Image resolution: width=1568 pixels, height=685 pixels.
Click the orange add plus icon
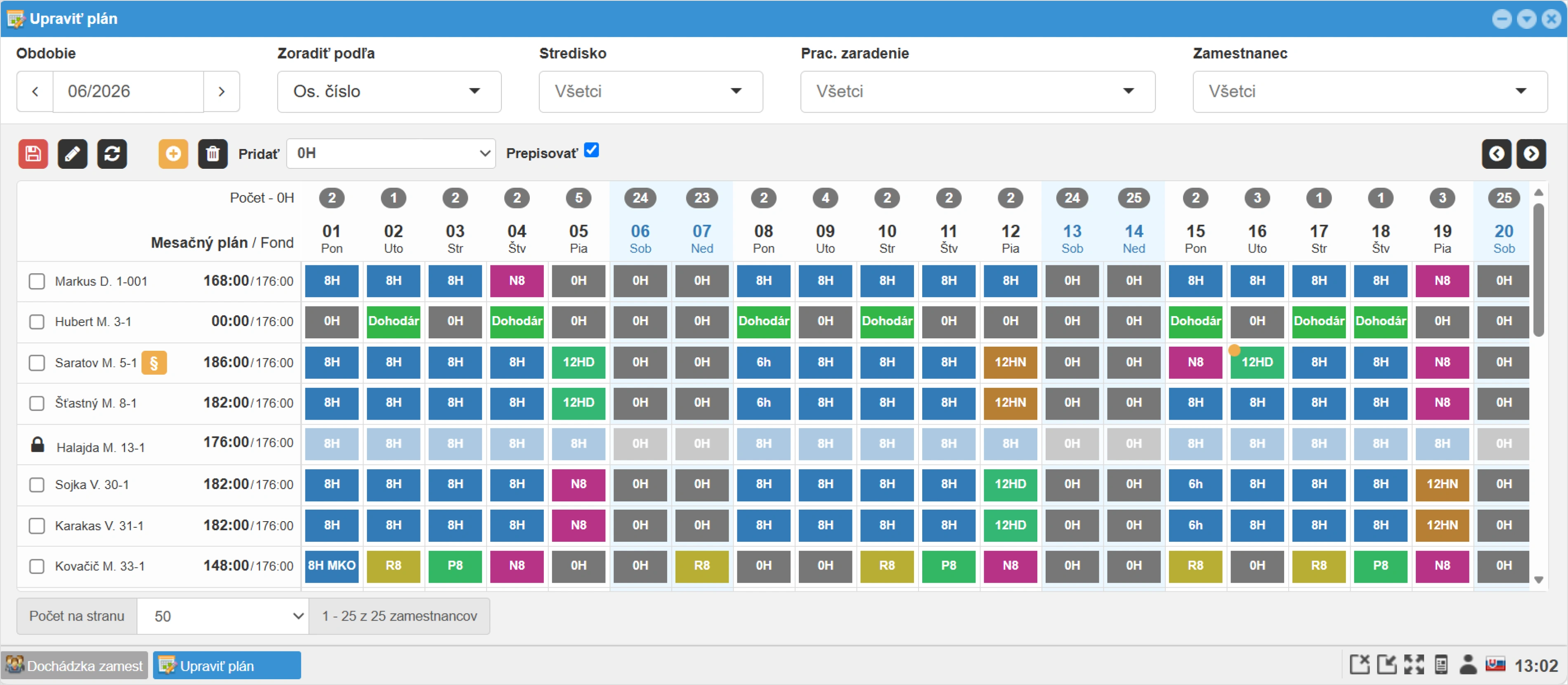[173, 154]
